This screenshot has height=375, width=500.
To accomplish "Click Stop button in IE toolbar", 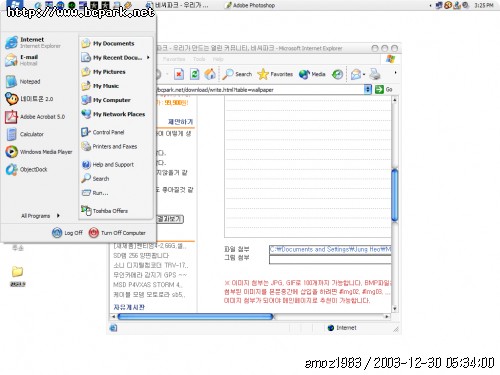I will click(179, 74).
